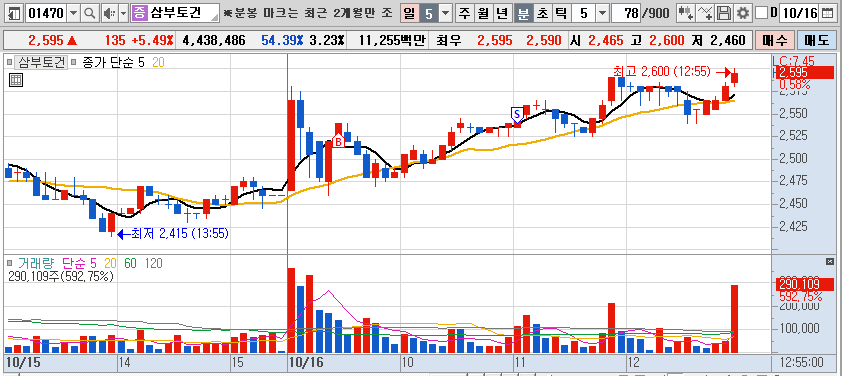Viewport: 842px width, 376px height.
Task: Expand the interval dropdown after the 틱 button
Action: click(603, 13)
